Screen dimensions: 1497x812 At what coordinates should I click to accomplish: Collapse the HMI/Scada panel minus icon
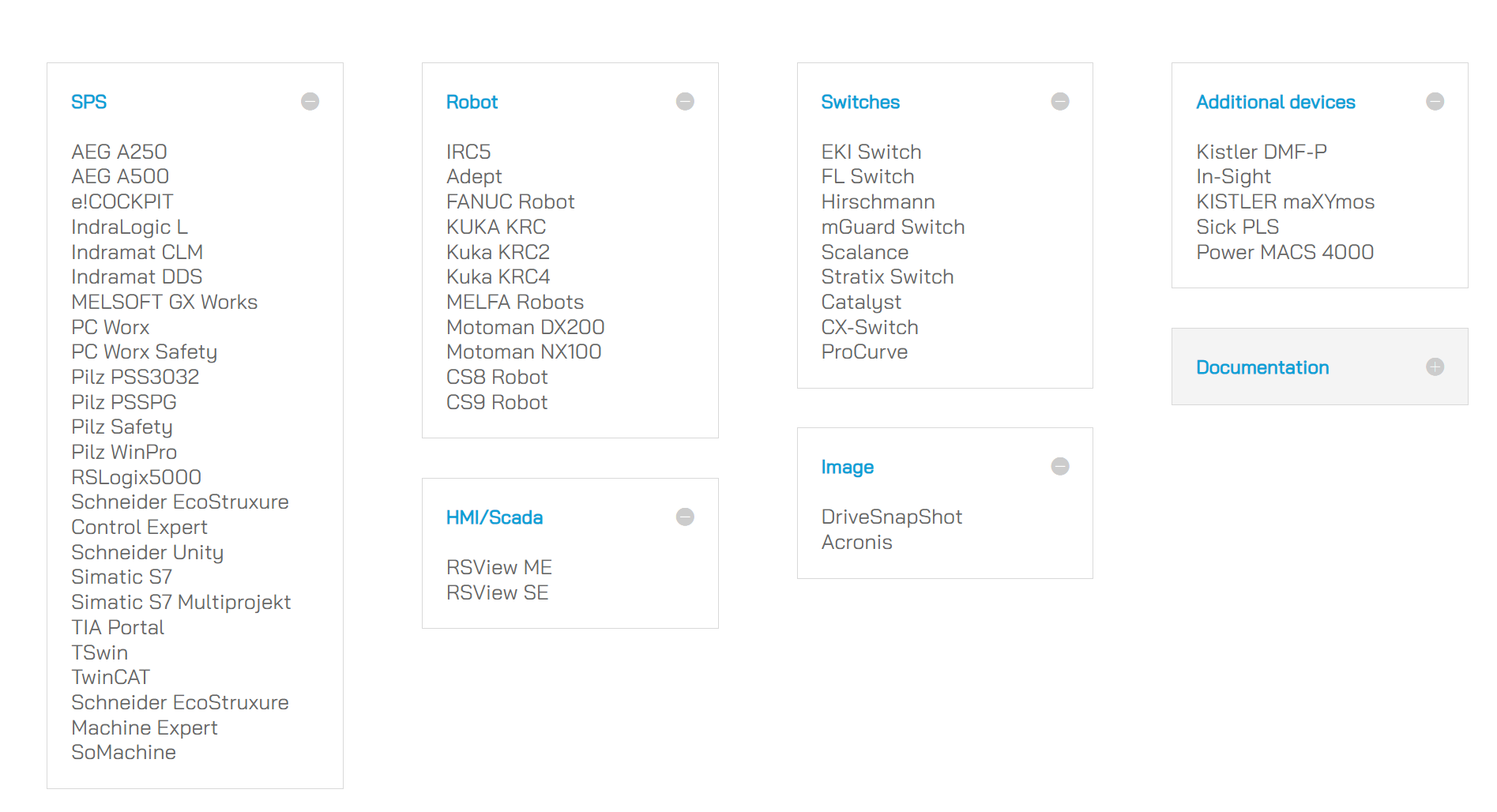click(685, 517)
